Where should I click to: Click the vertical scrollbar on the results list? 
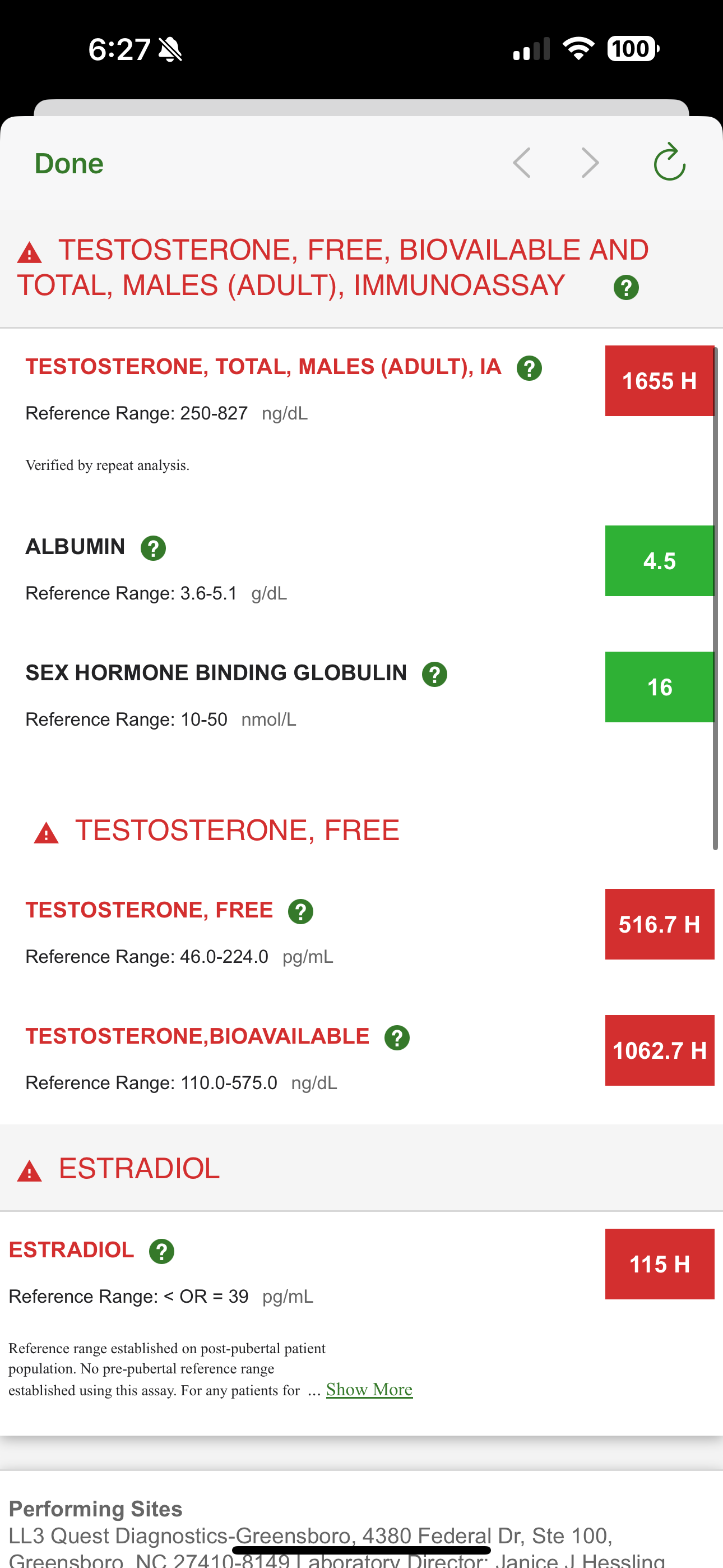tap(716, 597)
